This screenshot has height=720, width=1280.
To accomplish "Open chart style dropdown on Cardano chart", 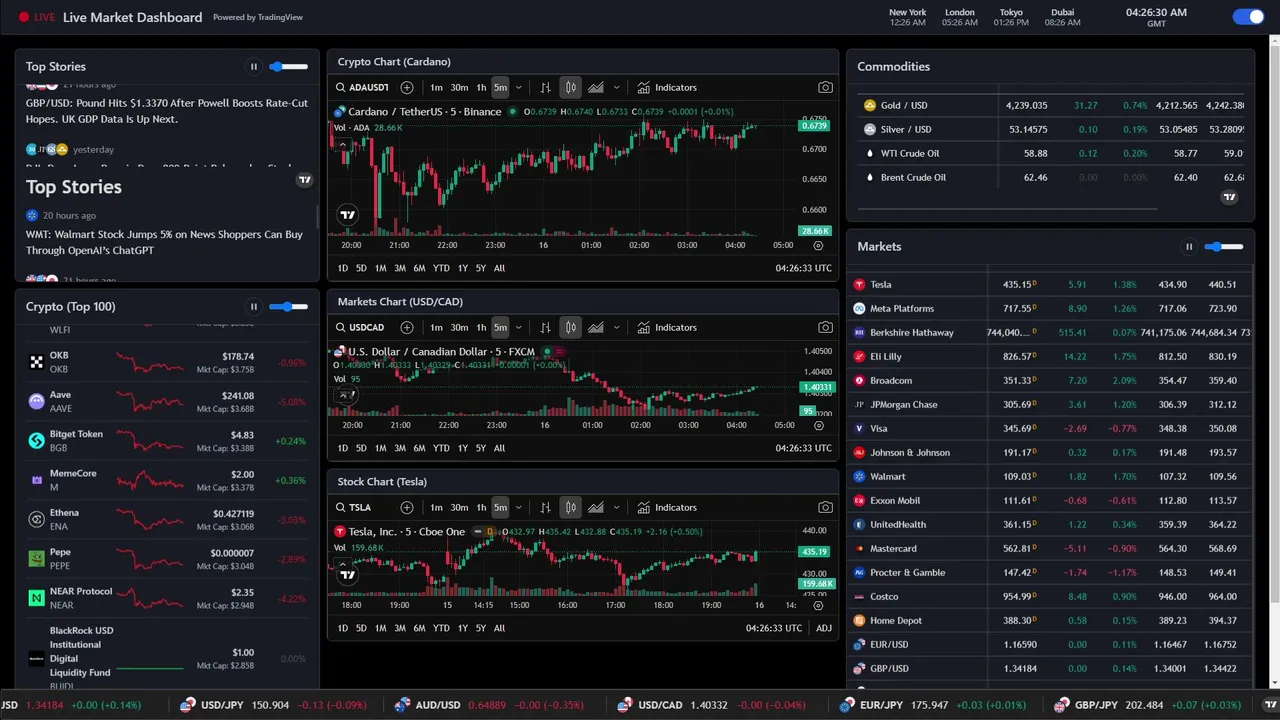I will coord(616,88).
